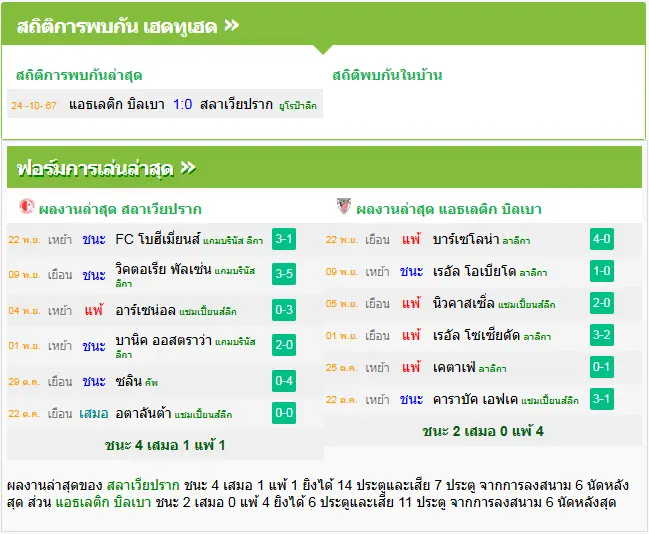Click the คัพ label next to ซลิน

point(151,382)
